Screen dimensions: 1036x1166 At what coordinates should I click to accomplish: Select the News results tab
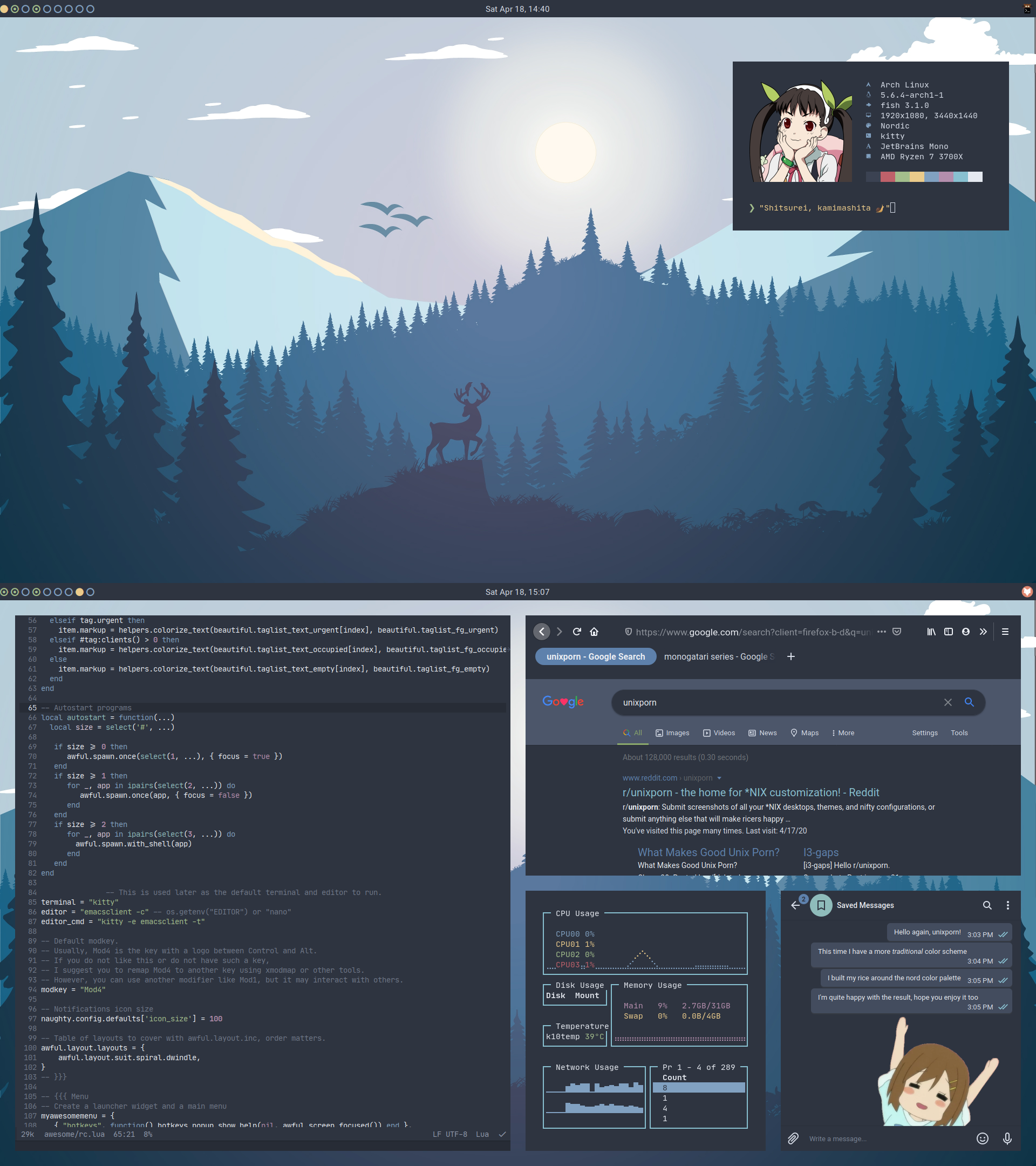click(x=762, y=733)
